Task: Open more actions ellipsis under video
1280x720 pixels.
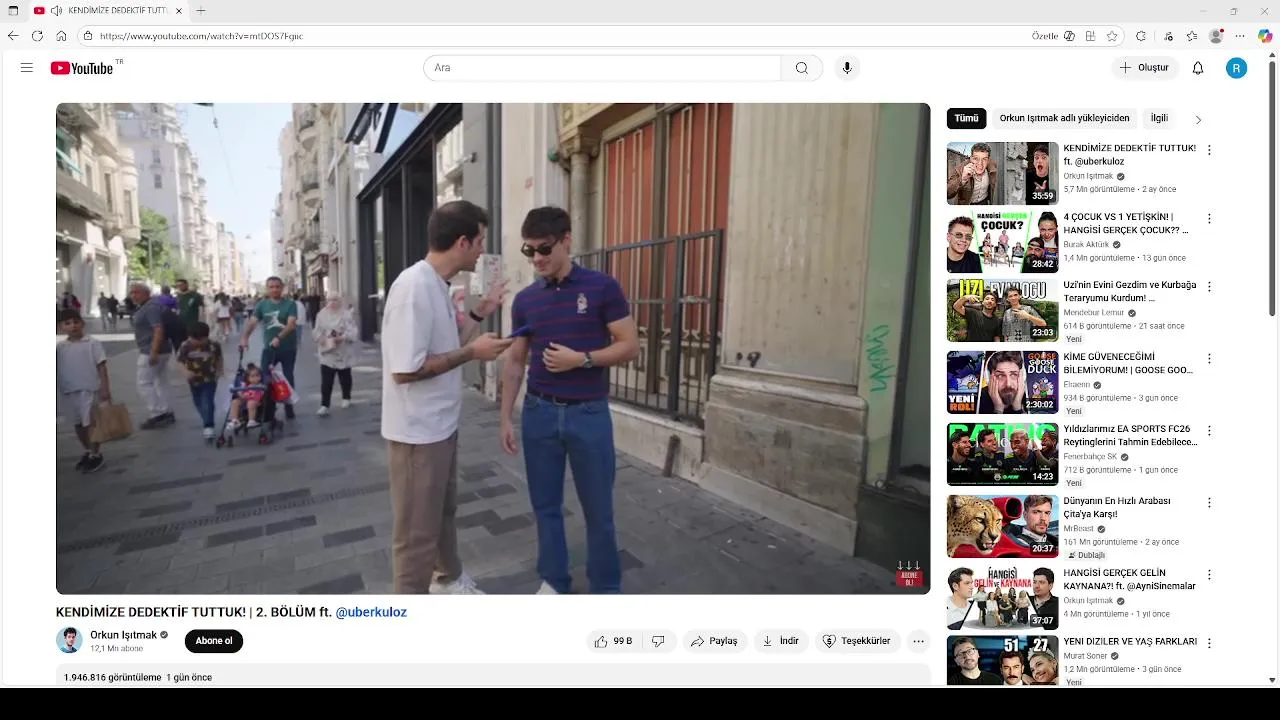Action: (919, 641)
